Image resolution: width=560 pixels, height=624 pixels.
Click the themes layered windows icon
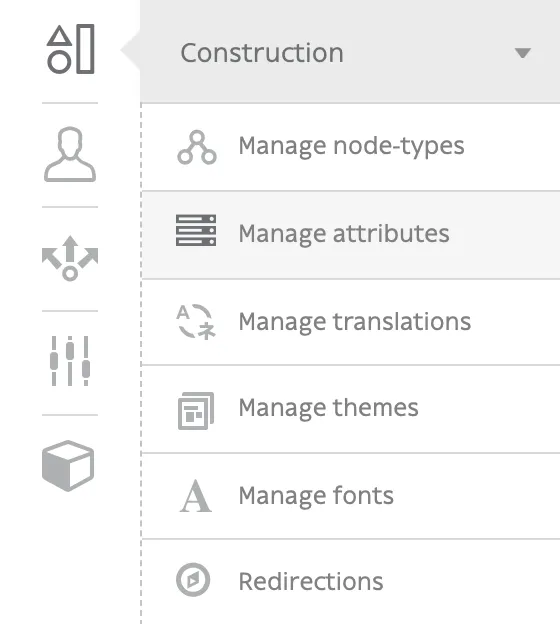(196, 411)
